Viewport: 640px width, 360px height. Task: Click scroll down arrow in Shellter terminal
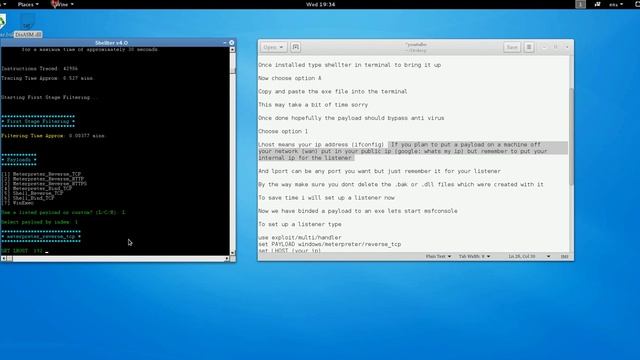[232, 253]
